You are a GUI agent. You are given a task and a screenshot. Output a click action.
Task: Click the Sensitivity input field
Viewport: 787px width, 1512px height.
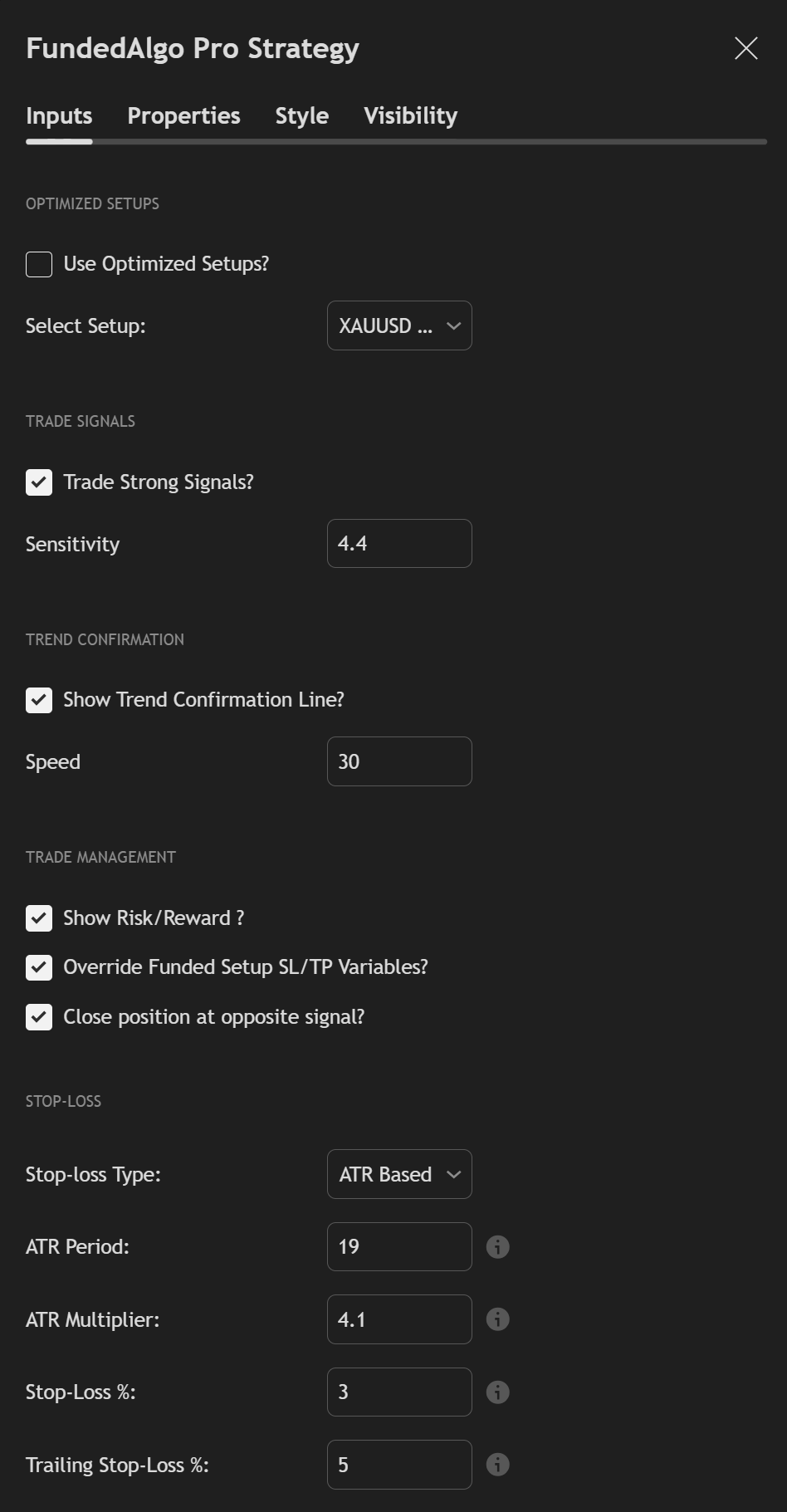coord(399,544)
